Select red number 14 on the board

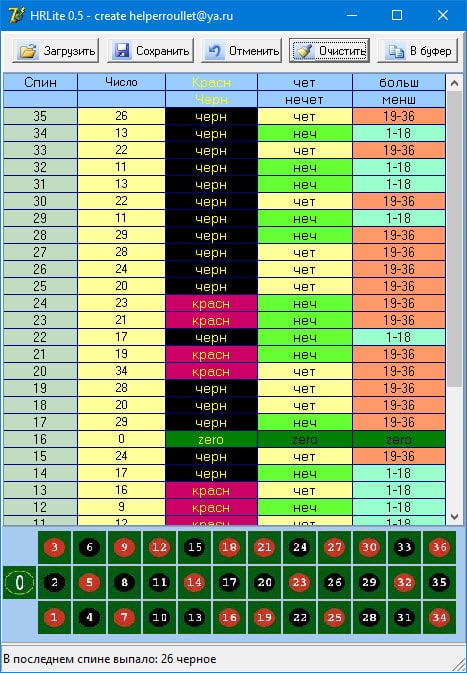point(194,582)
